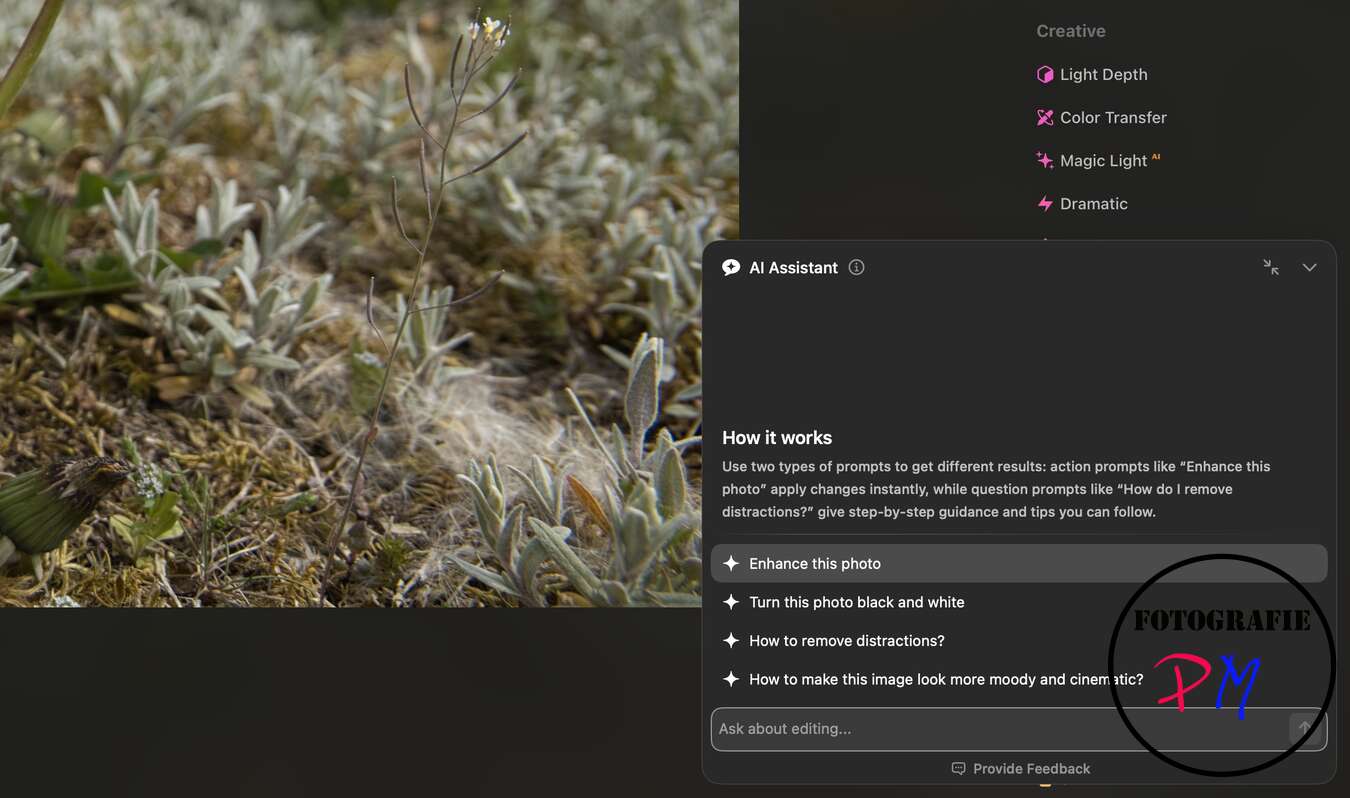Select "Turn this photo black and white" suggestion
This screenshot has height=798, width=1350.
[856, 602]
